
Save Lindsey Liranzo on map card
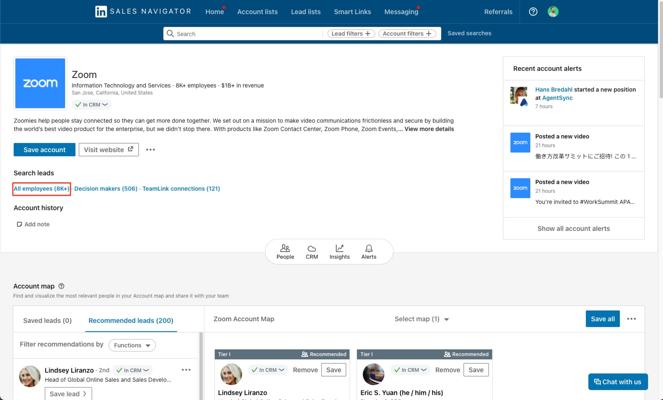[x=334, y=370]
